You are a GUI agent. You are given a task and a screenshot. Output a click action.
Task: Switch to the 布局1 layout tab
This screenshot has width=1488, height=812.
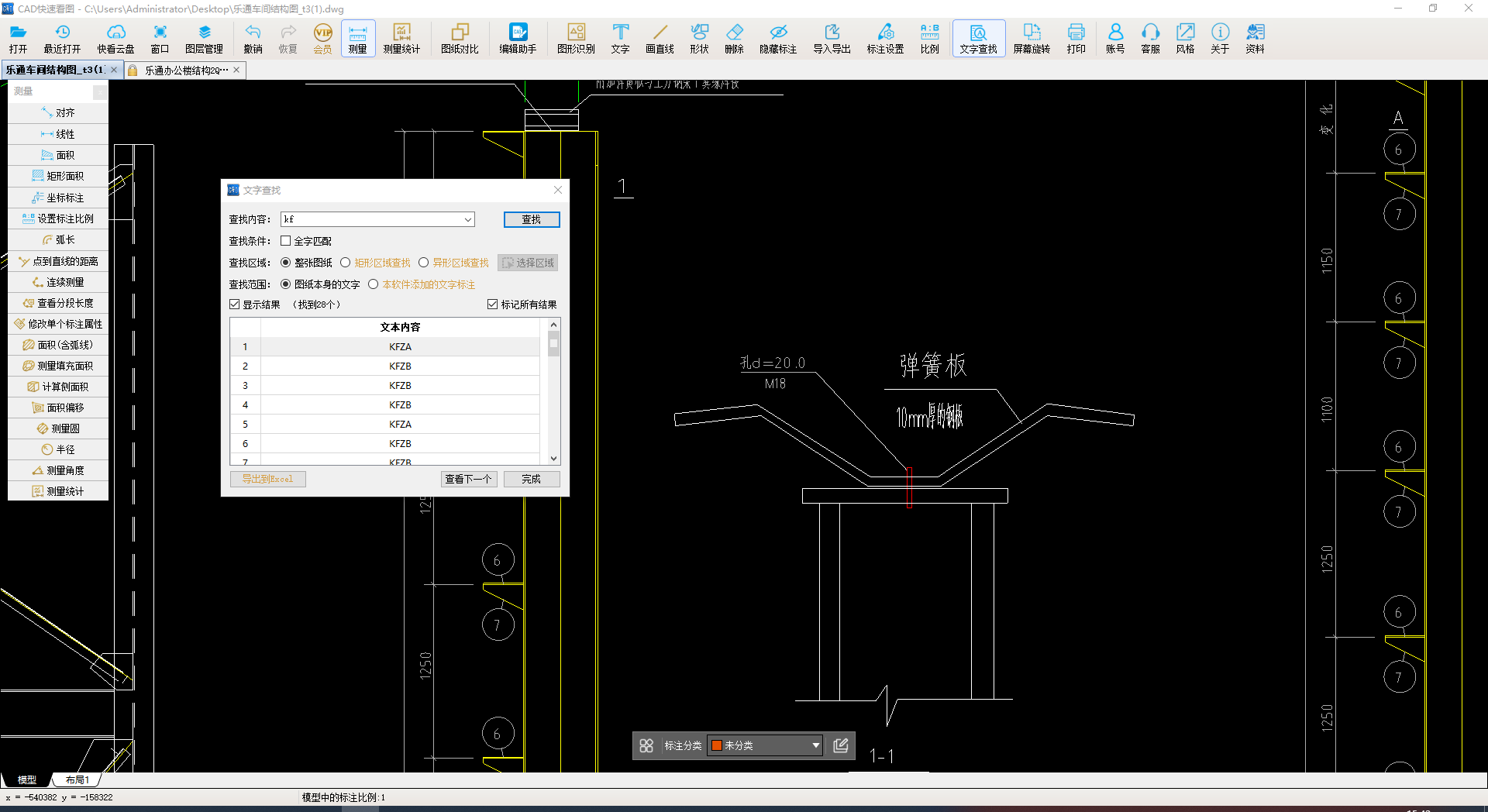pyautogui.click(x=77, y=779)
